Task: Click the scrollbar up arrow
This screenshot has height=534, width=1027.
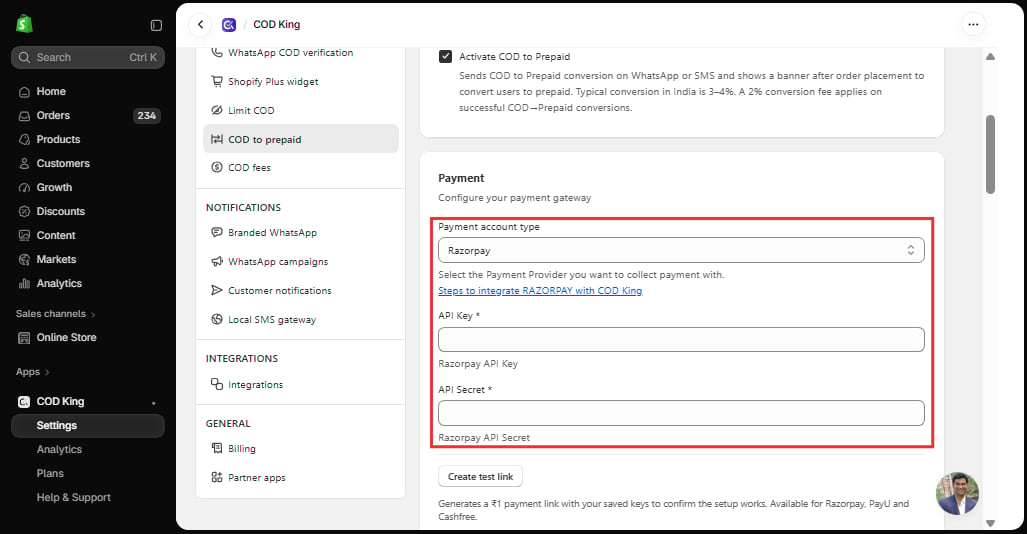Action: [x=990, y=56]
